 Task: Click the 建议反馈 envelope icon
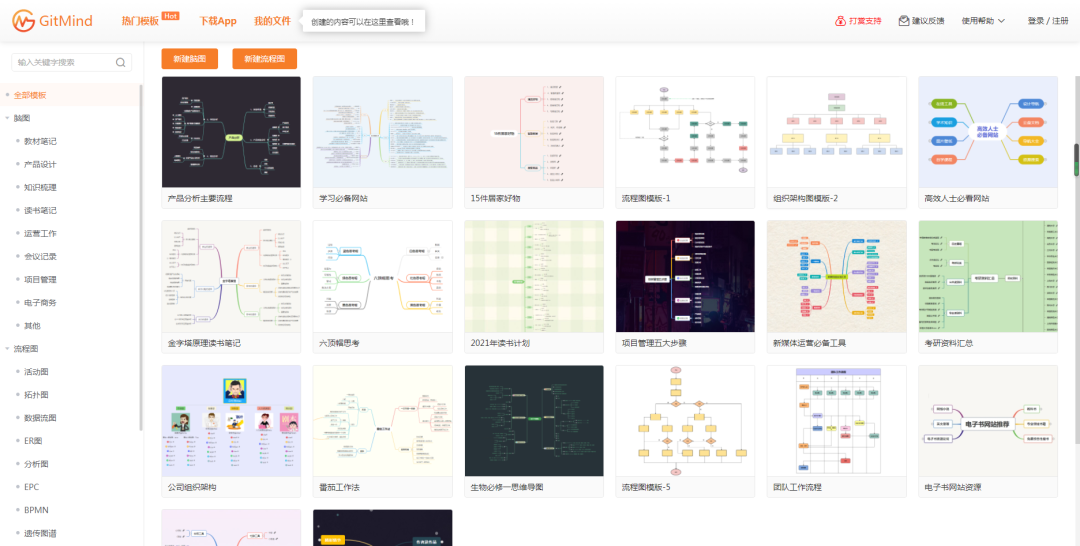(904, 21)
